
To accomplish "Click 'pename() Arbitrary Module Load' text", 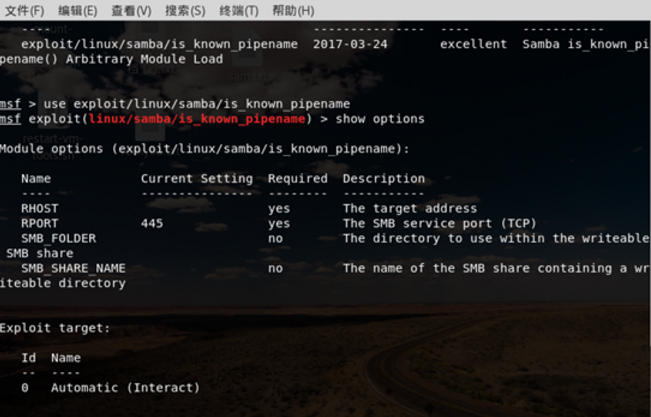I will point(111,59).
